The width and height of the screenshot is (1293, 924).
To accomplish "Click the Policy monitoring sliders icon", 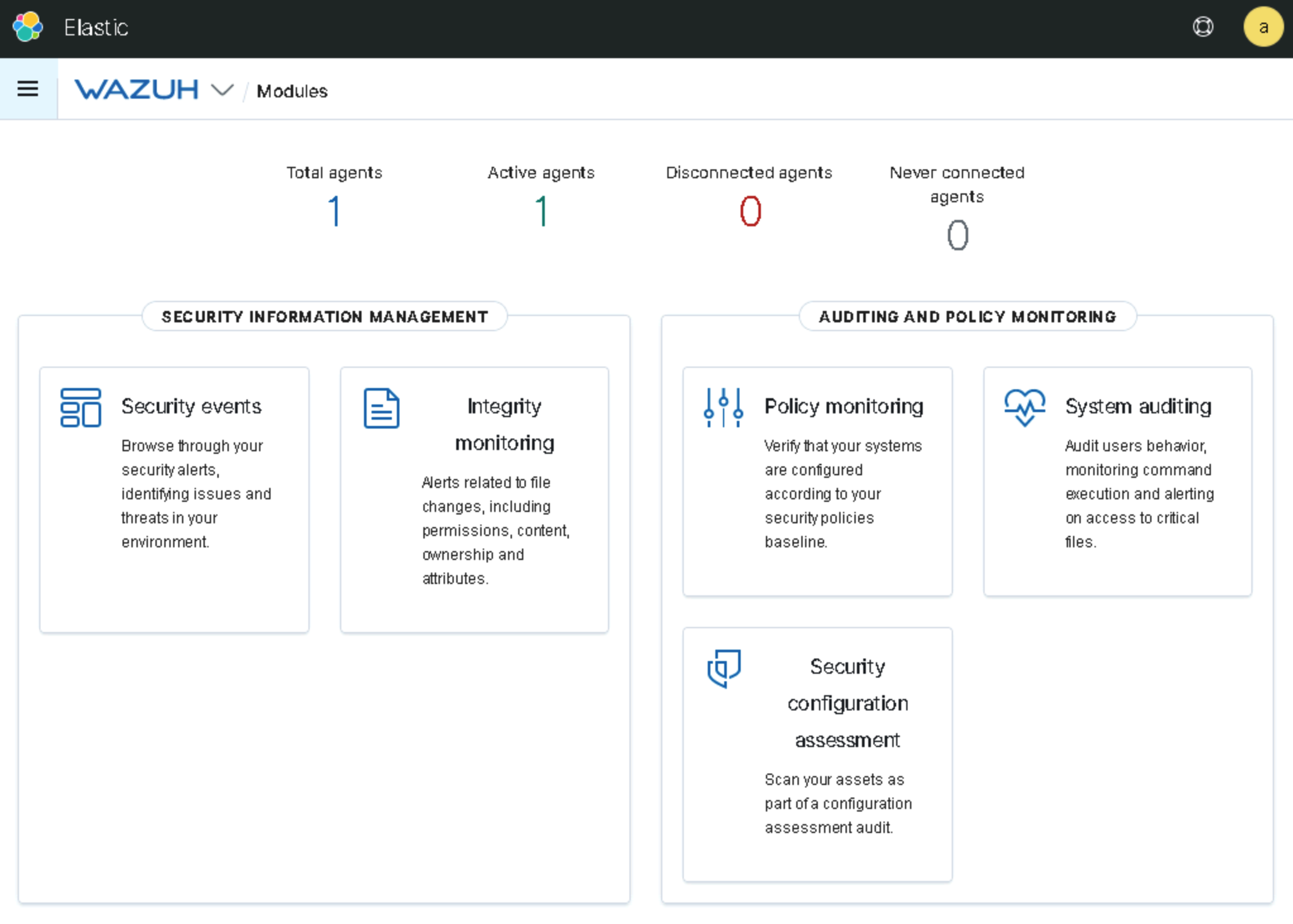I will tap(723, 408).
